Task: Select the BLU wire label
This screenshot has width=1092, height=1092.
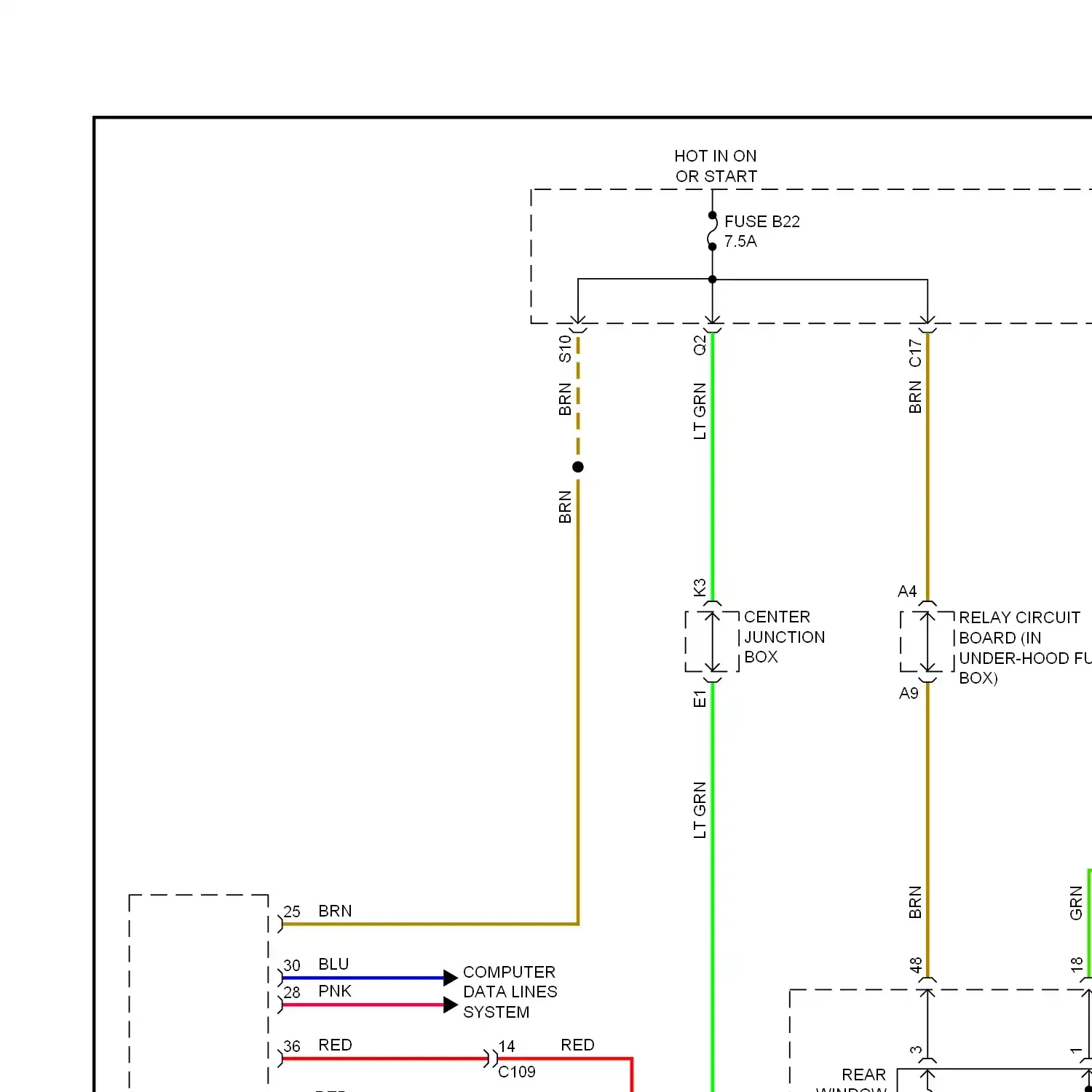Action: pyautogui.click(x=333, y=964)
